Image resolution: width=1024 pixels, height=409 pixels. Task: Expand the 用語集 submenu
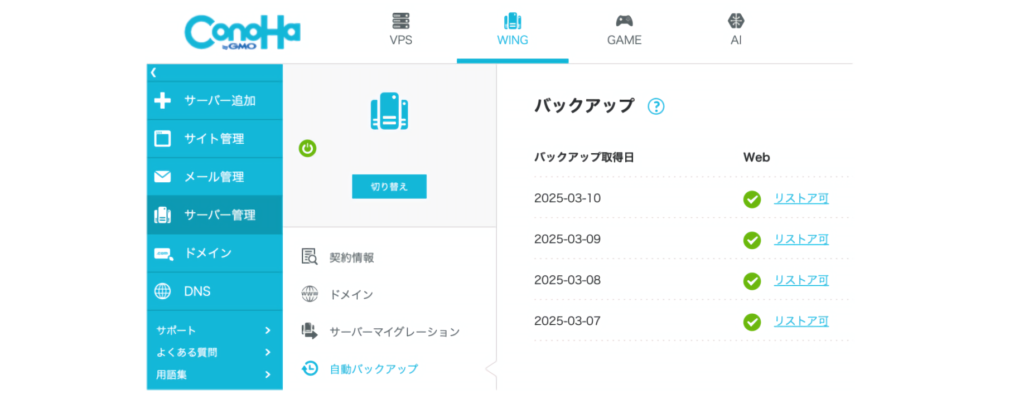click(x=267, y=375)
